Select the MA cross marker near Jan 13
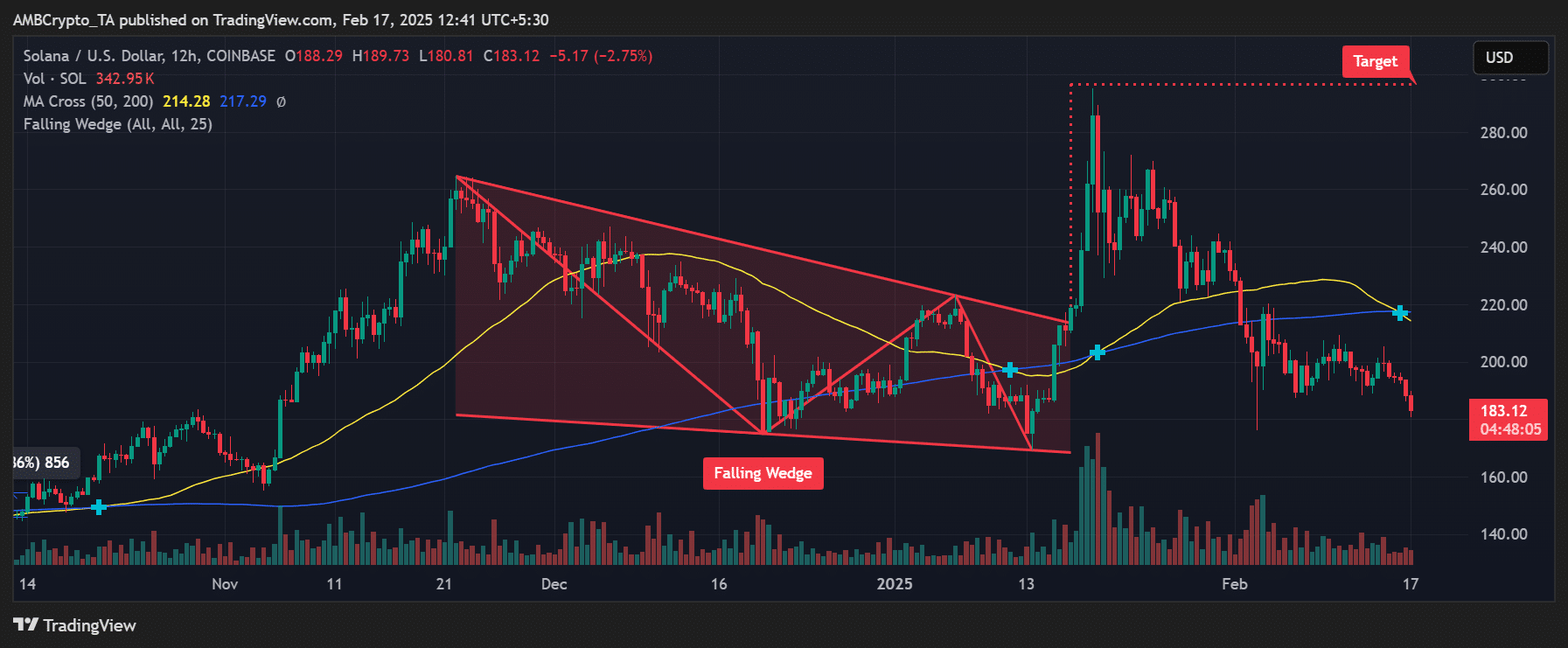The height and width of the screenshot is (648, 1568). pos(1010,370)
